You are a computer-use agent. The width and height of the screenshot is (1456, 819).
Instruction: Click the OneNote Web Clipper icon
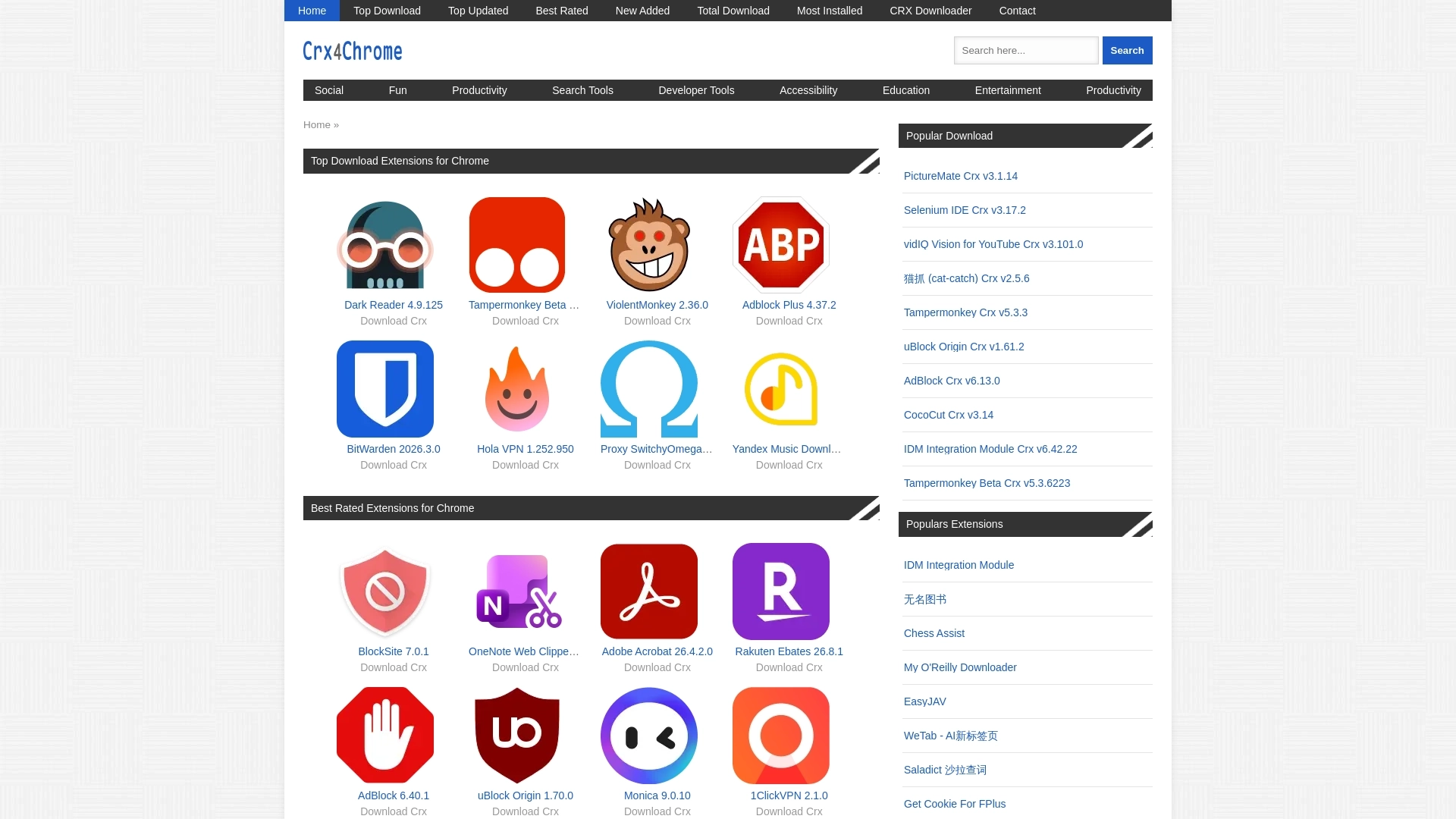pos(517,591)
